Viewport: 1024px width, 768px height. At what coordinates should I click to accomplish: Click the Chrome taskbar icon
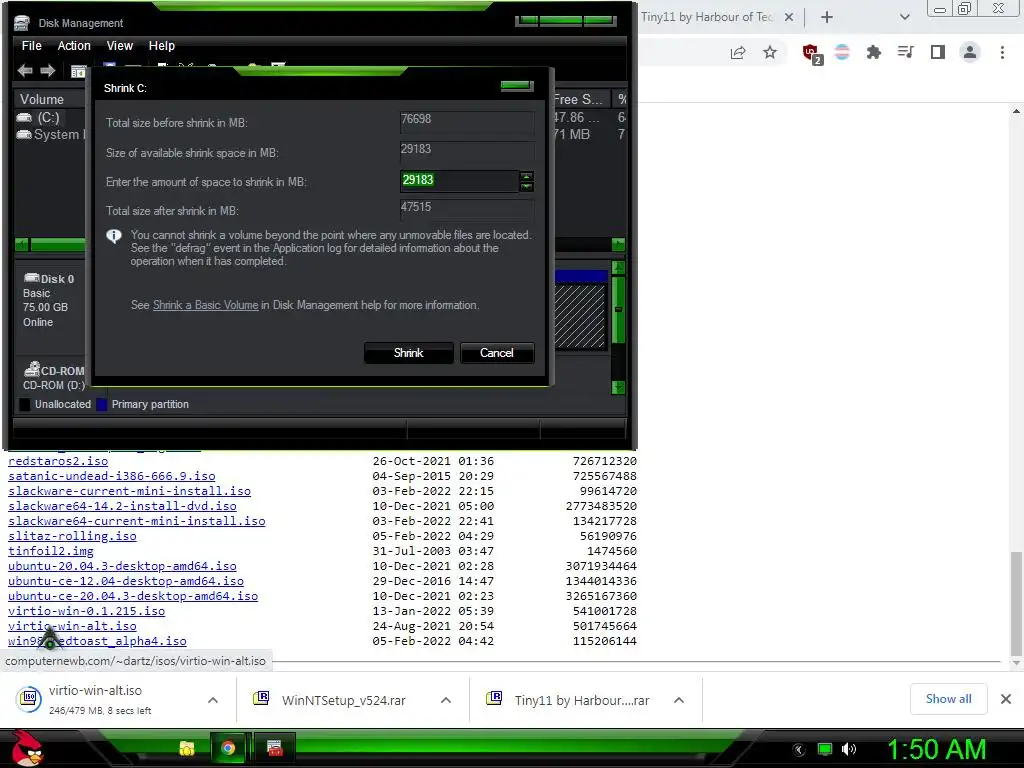[x=228, y=748]
